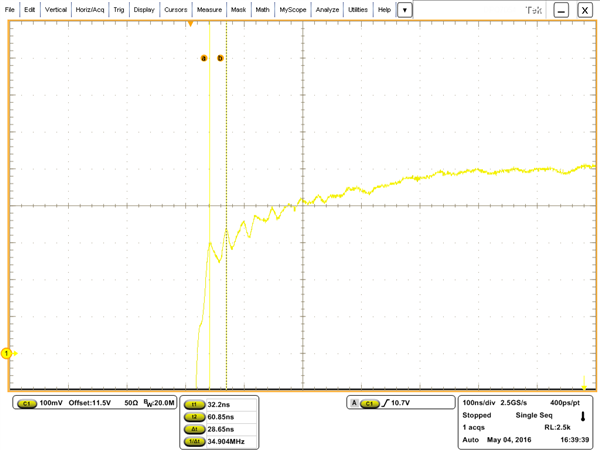The image size is (600, 450).
Task: Click the C1 channel badge in vertical readout
Action: [27, 403]
